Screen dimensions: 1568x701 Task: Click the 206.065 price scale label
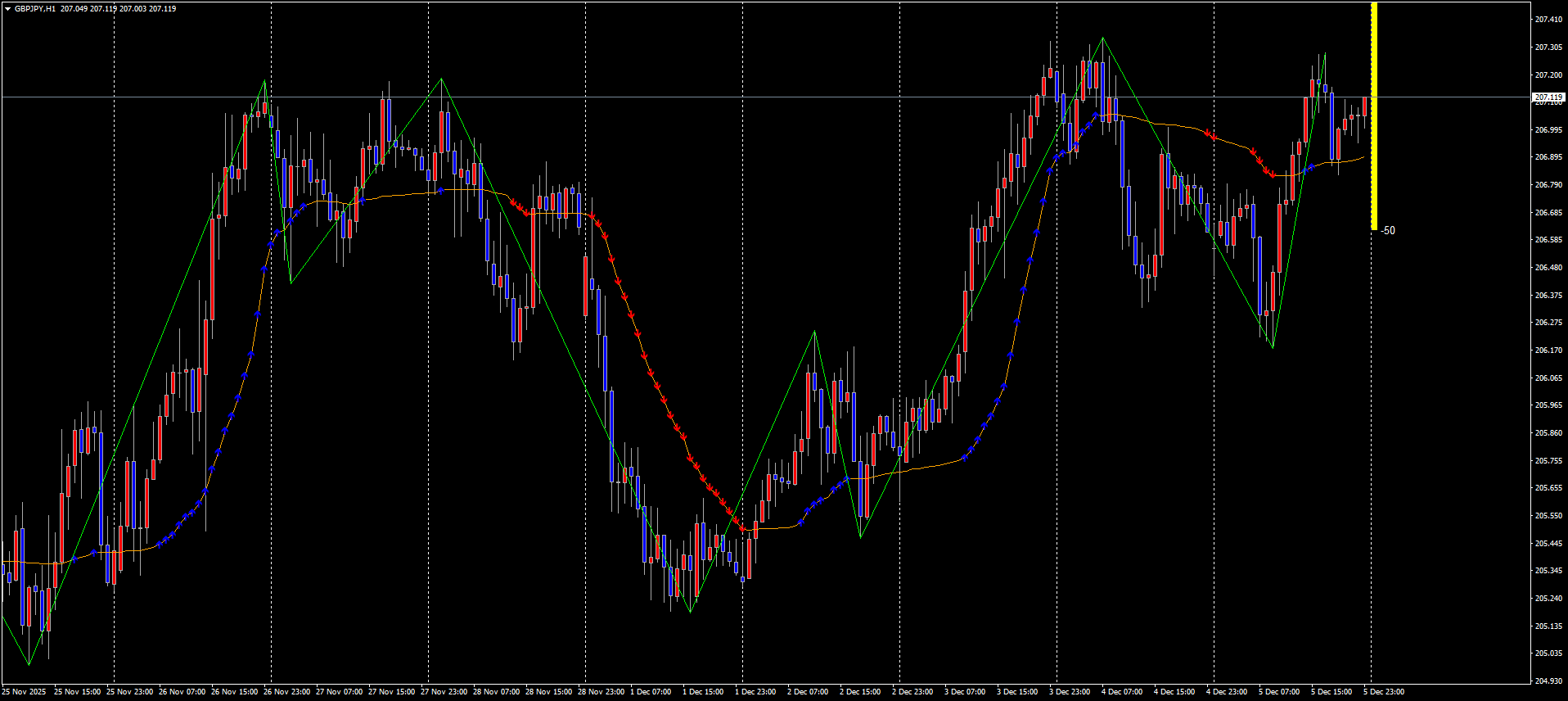[x=1548, y=378]
